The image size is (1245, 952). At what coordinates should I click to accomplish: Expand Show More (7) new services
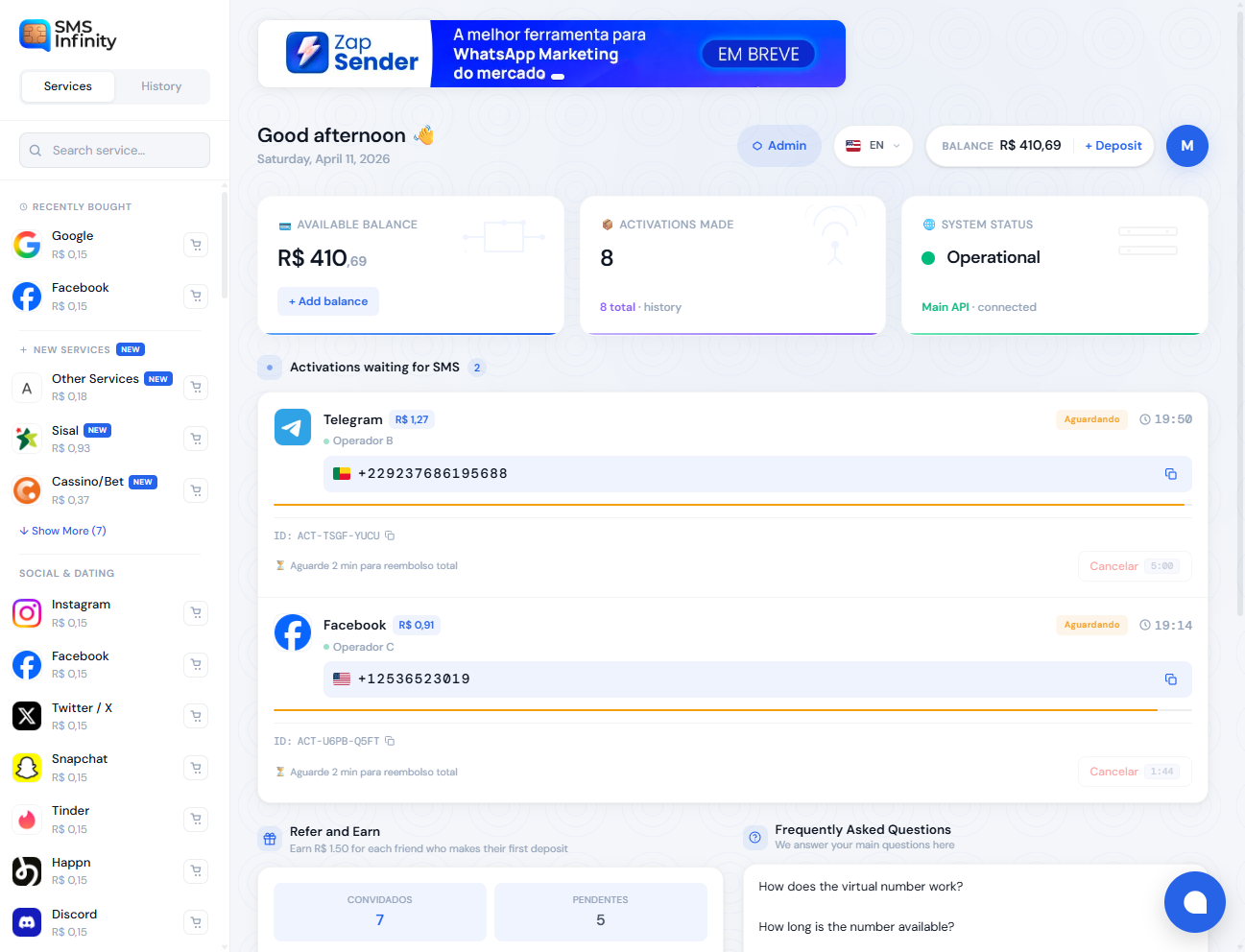(x=62, y=531)
